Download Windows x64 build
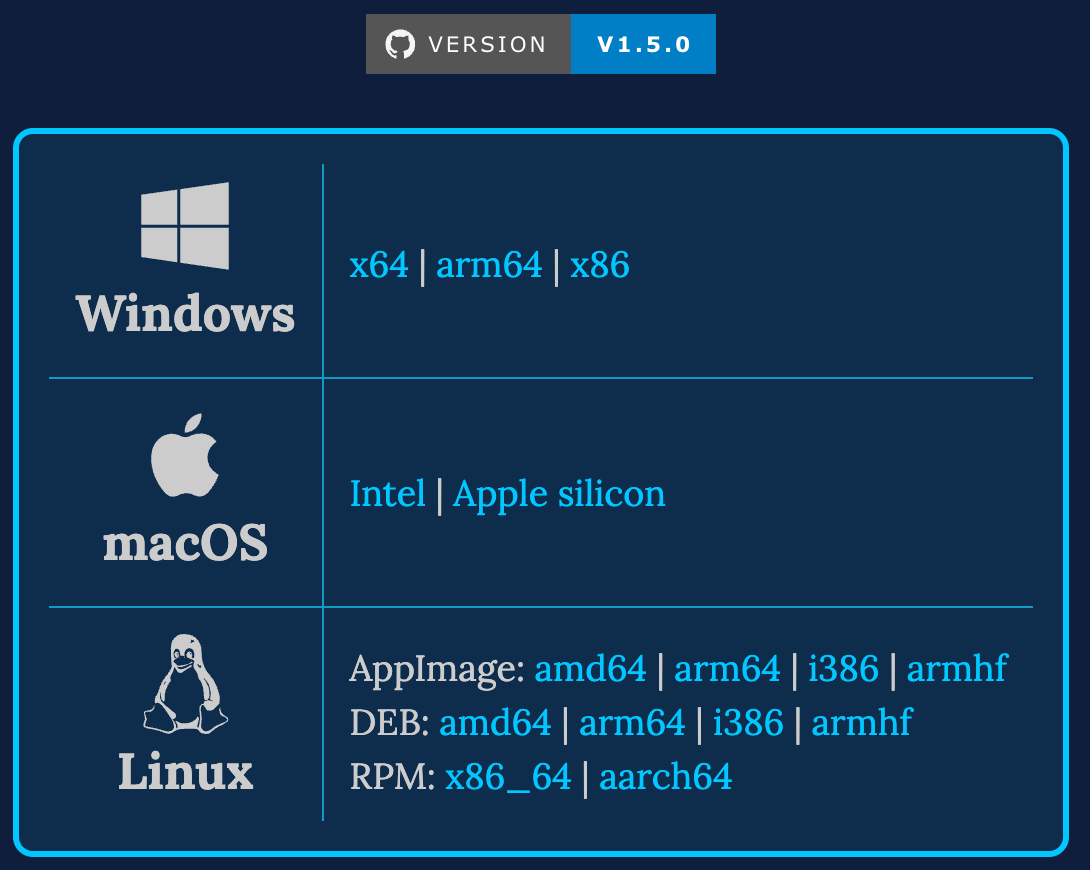The height and width of the screenshot is (870, 1090). 379,265
